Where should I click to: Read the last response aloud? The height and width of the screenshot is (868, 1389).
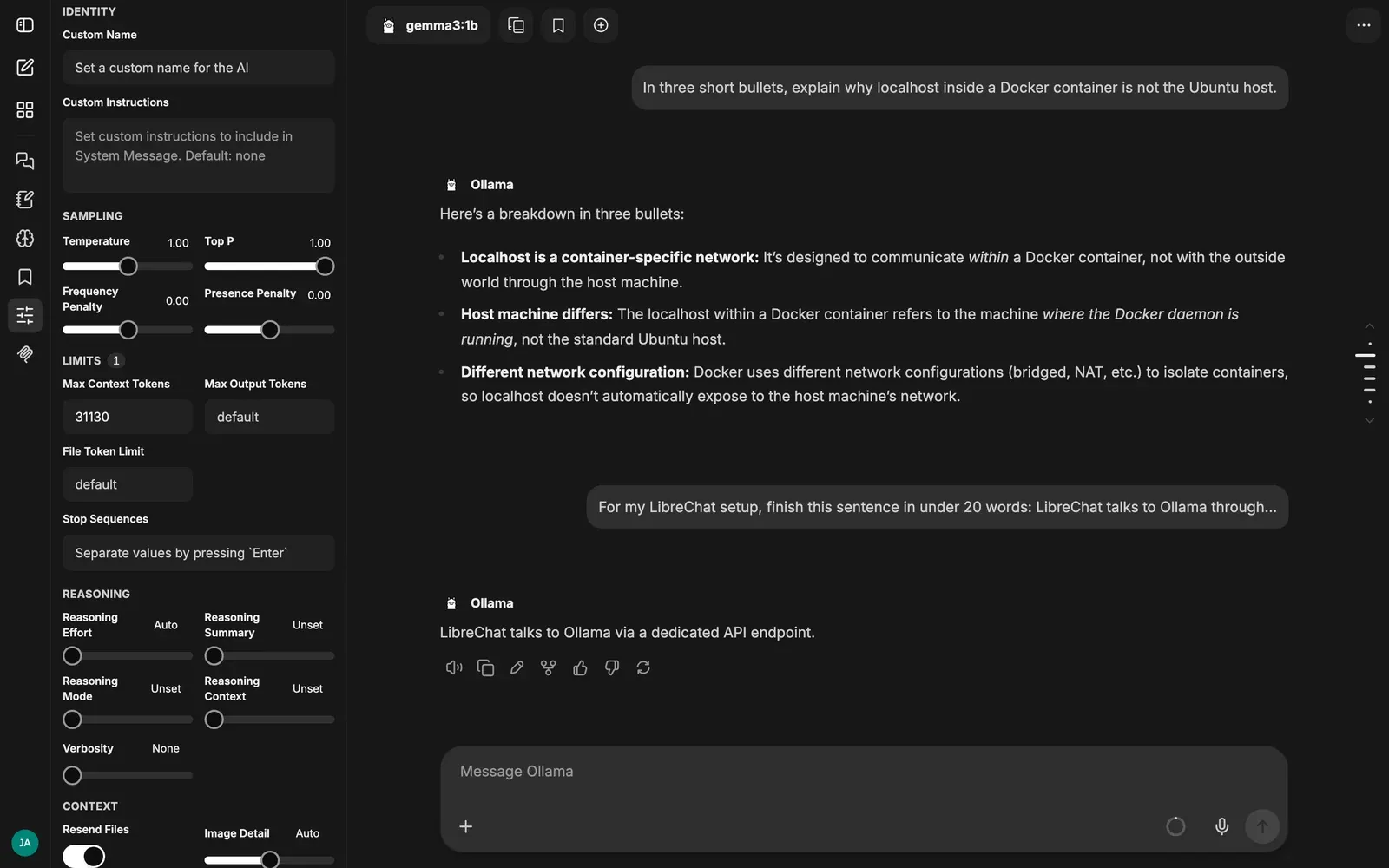[x=454, y=667]
